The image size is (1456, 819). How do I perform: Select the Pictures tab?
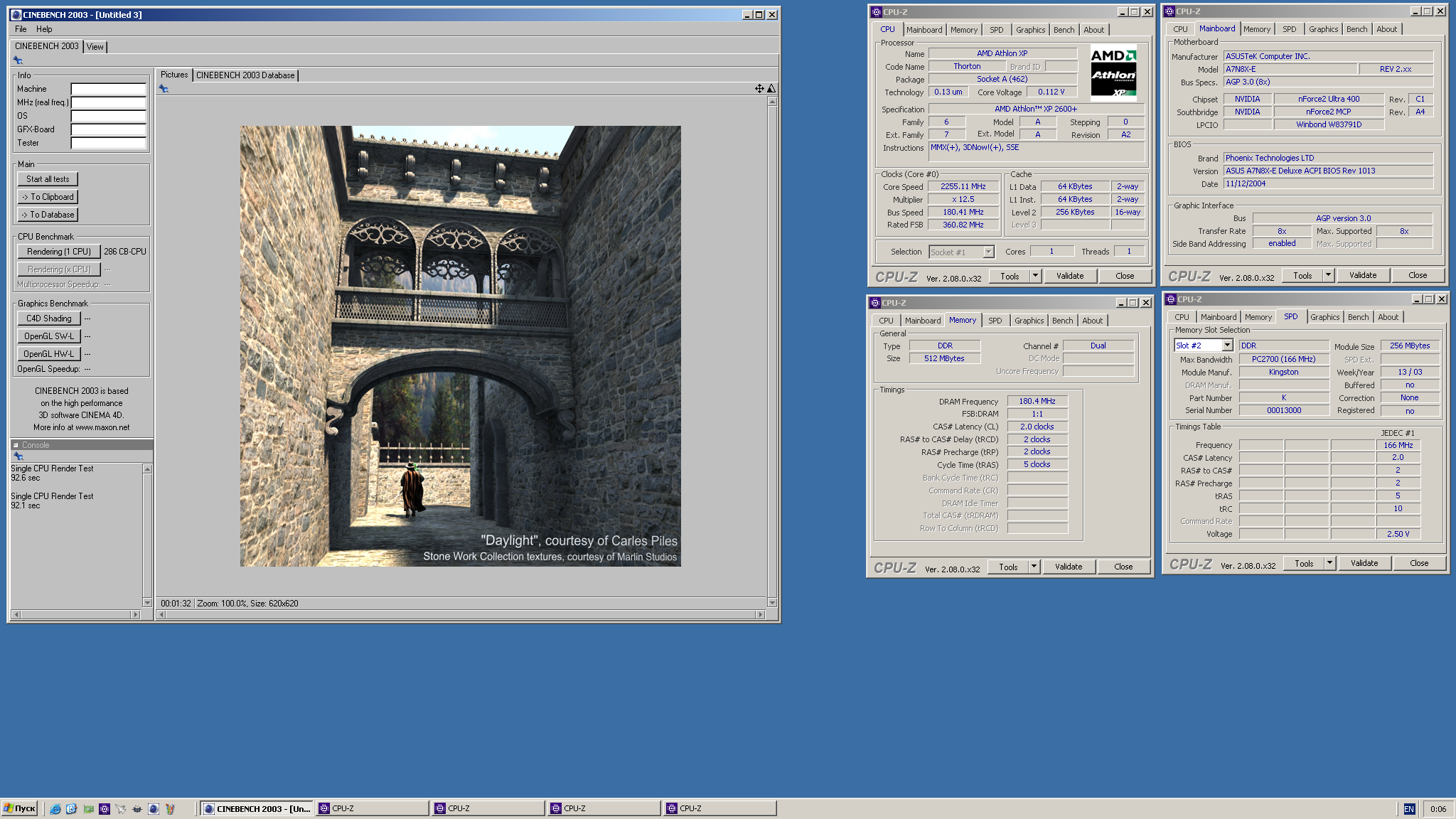174,75
